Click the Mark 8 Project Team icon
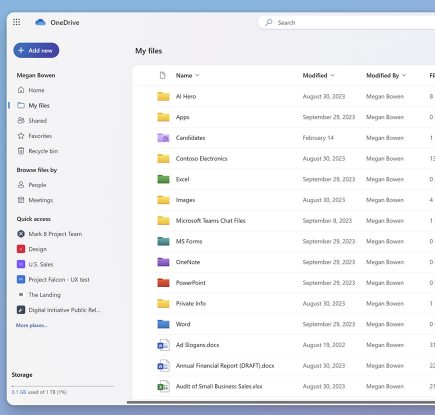435x415 pixels. click(x=21, y=234)
